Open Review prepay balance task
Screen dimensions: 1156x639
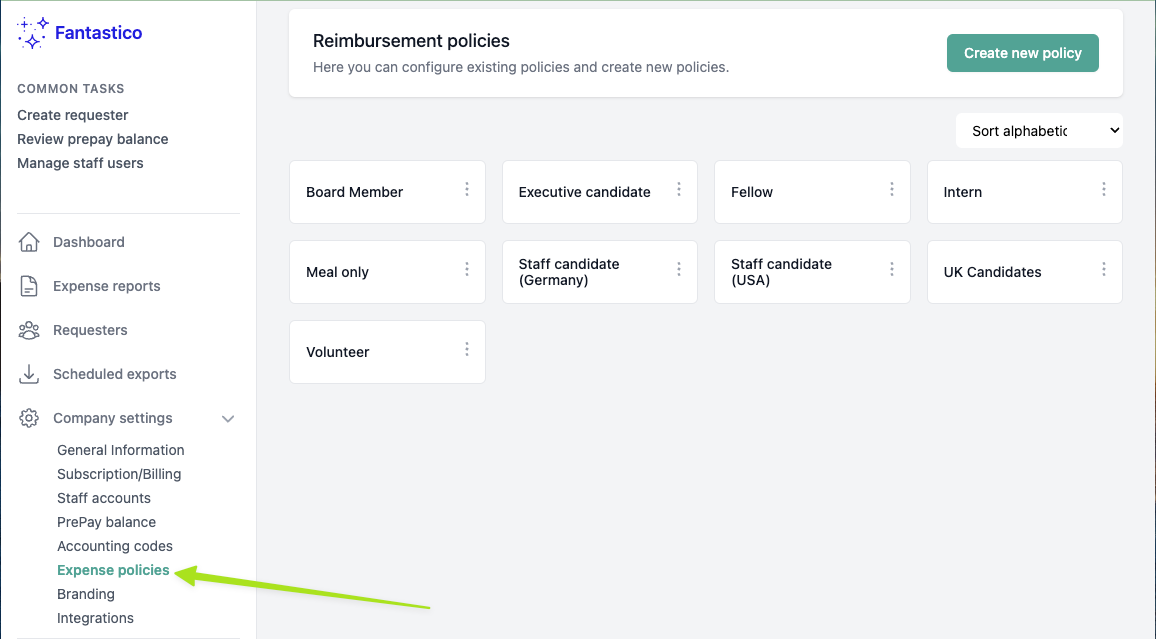coord(93,139)
